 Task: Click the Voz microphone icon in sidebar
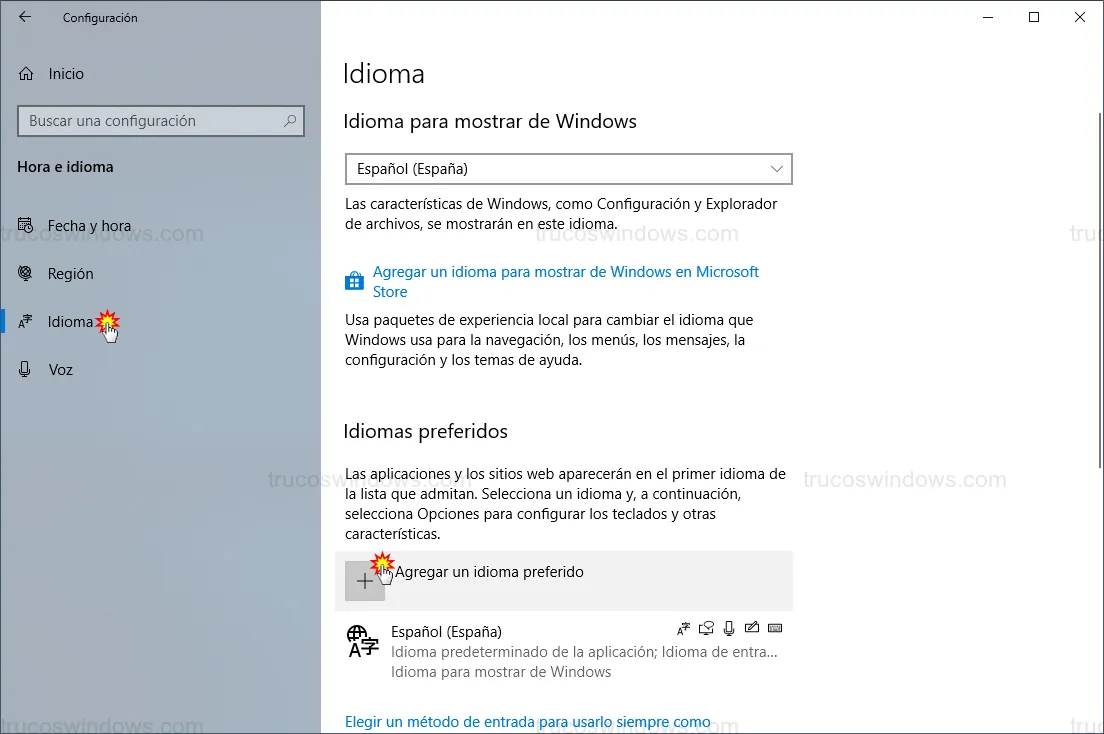point(26,370)
